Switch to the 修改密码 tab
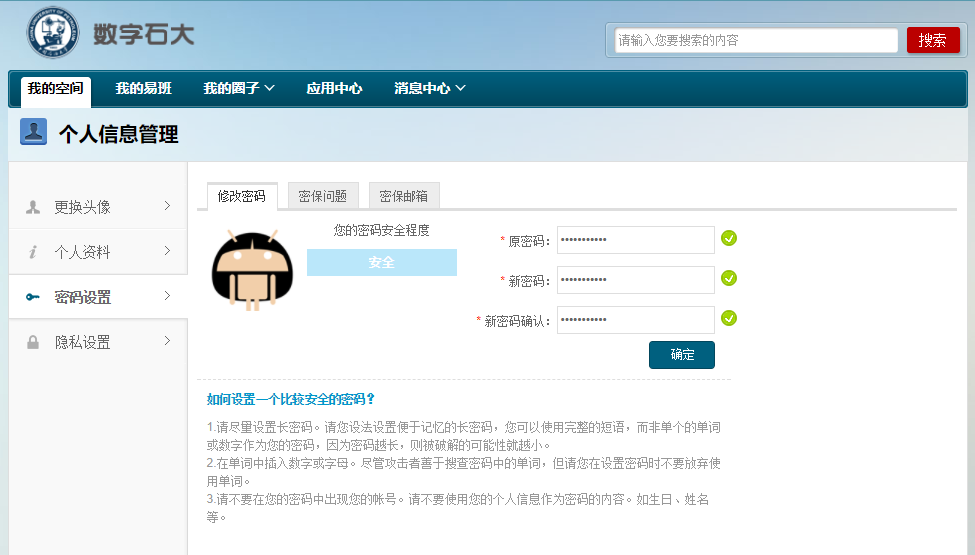 [242, 196]
